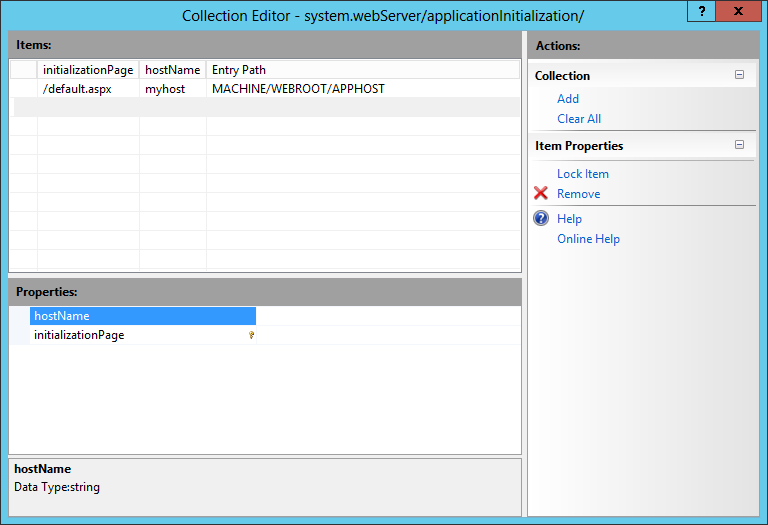Open the Online Help link

[x=588, y=239]
